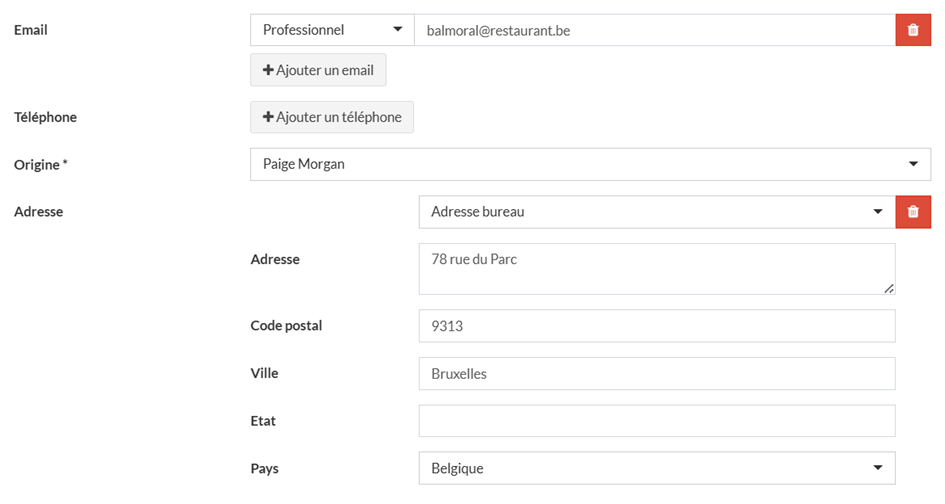The image size is (945, 504).
Task: Click the Ville field containing Bruxelles
Action: click(x=656, y=374)
